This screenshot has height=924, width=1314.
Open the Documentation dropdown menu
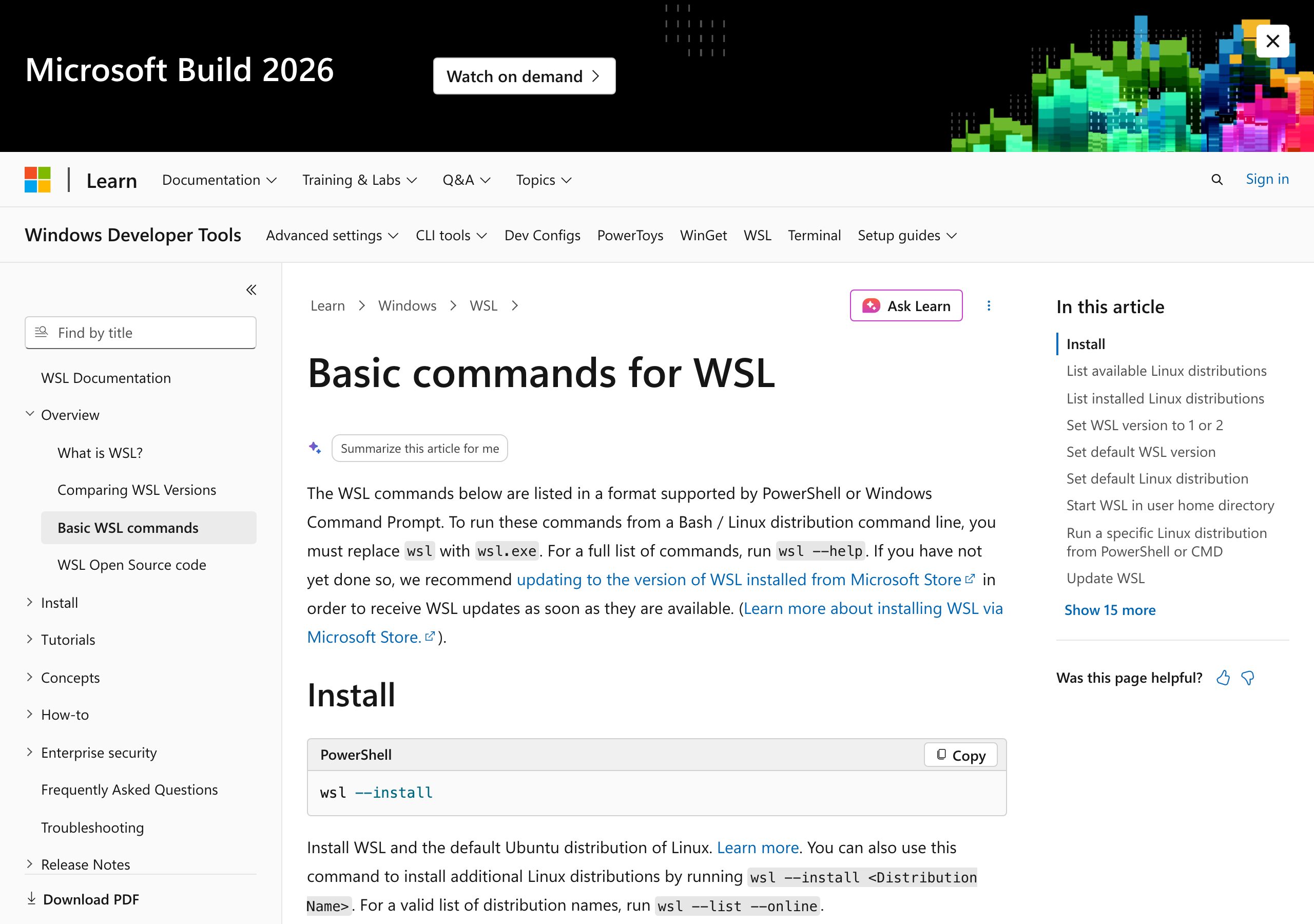tap(219, 180)
